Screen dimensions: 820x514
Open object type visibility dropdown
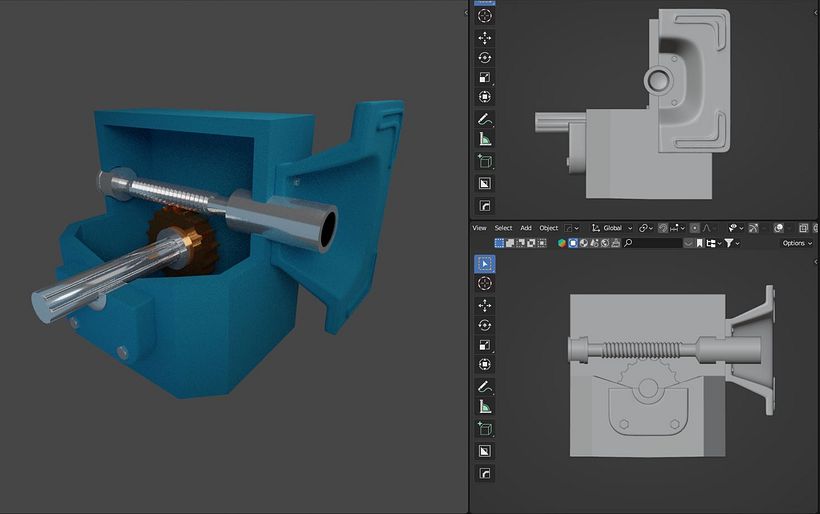[x=735, y=228]
